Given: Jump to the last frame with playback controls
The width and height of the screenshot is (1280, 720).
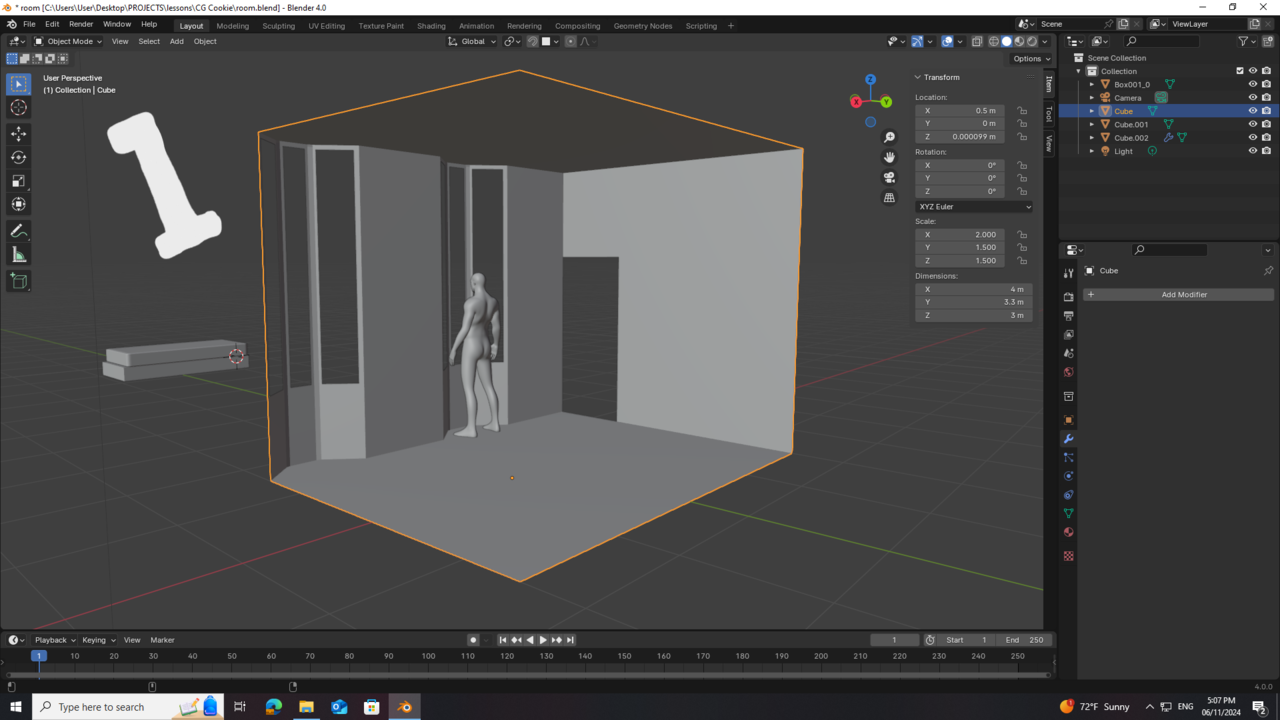Looking at the screenshot, I should (570, 639).
